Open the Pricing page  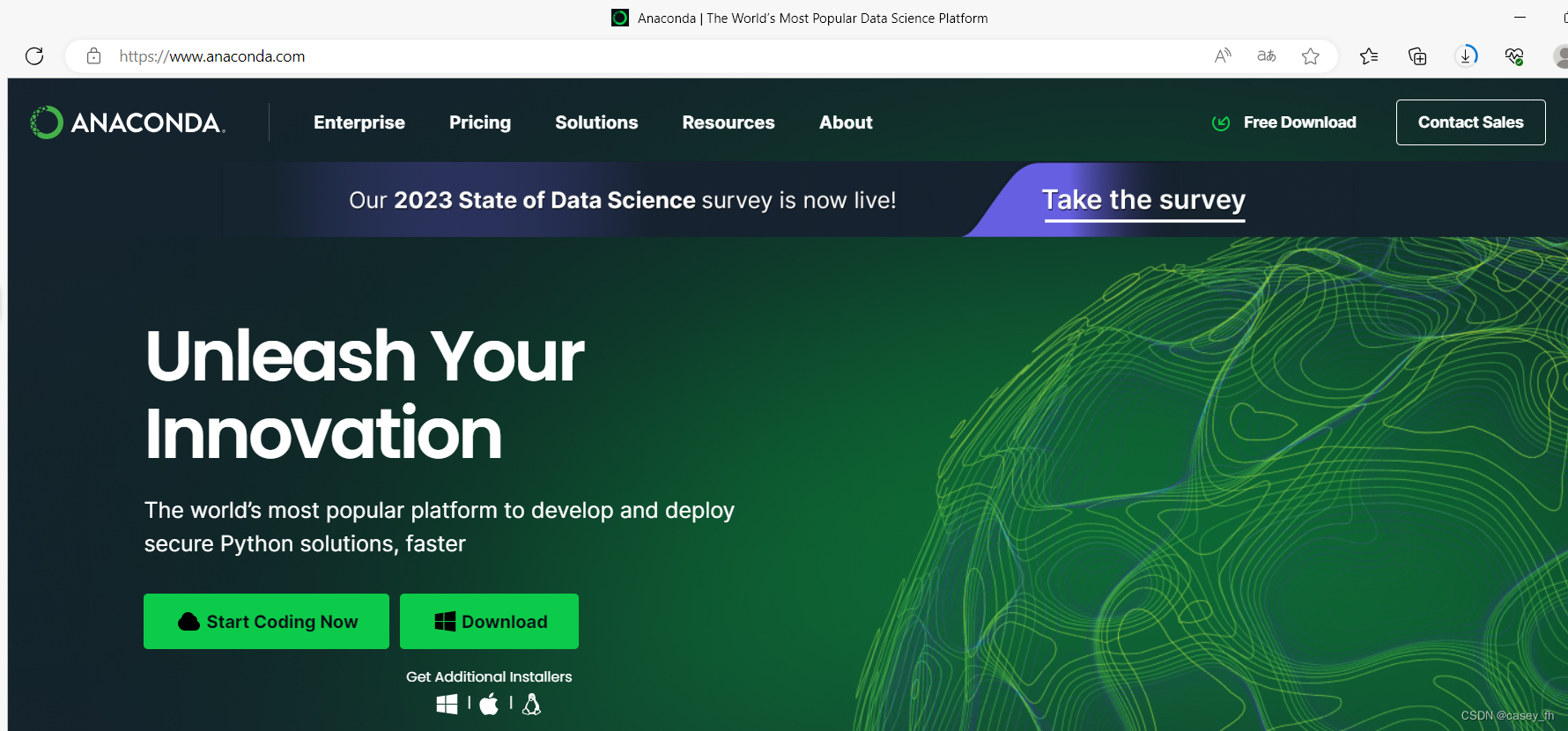(480, 122)
